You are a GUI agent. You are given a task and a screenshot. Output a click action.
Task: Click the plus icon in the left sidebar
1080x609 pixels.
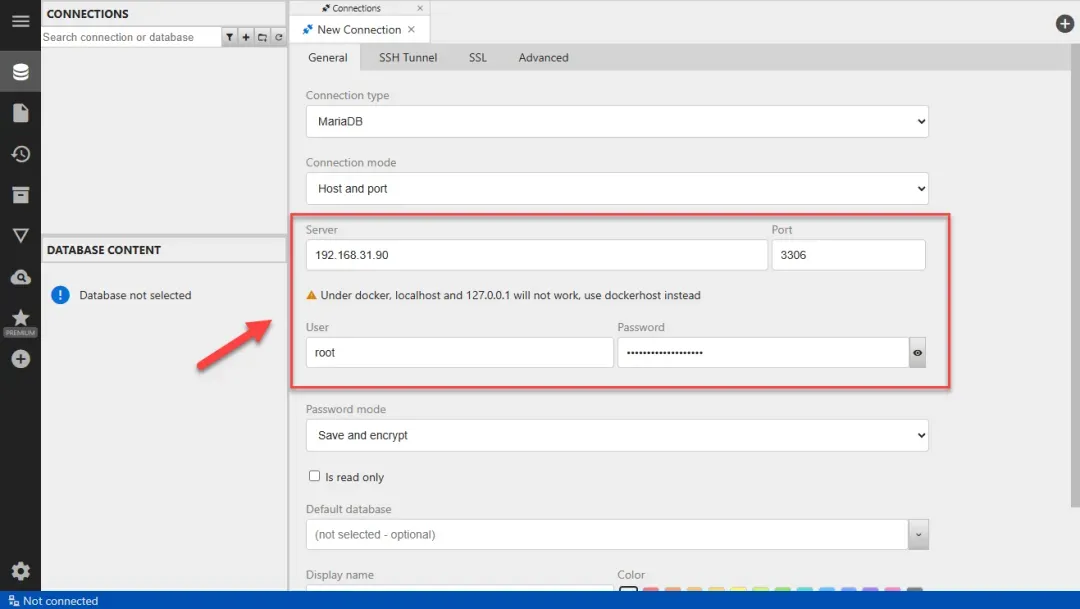point(21,359)
